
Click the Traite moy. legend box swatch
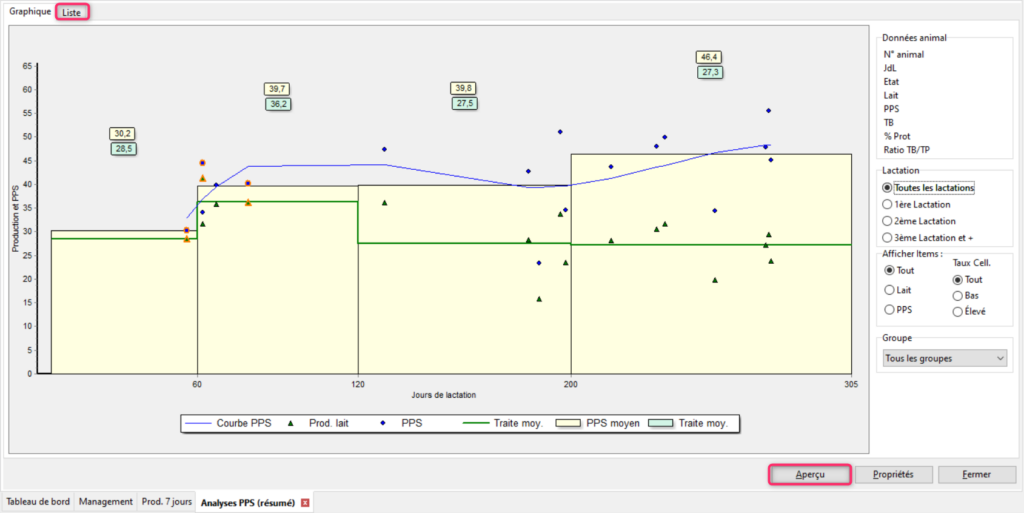[x=662, y=423]
